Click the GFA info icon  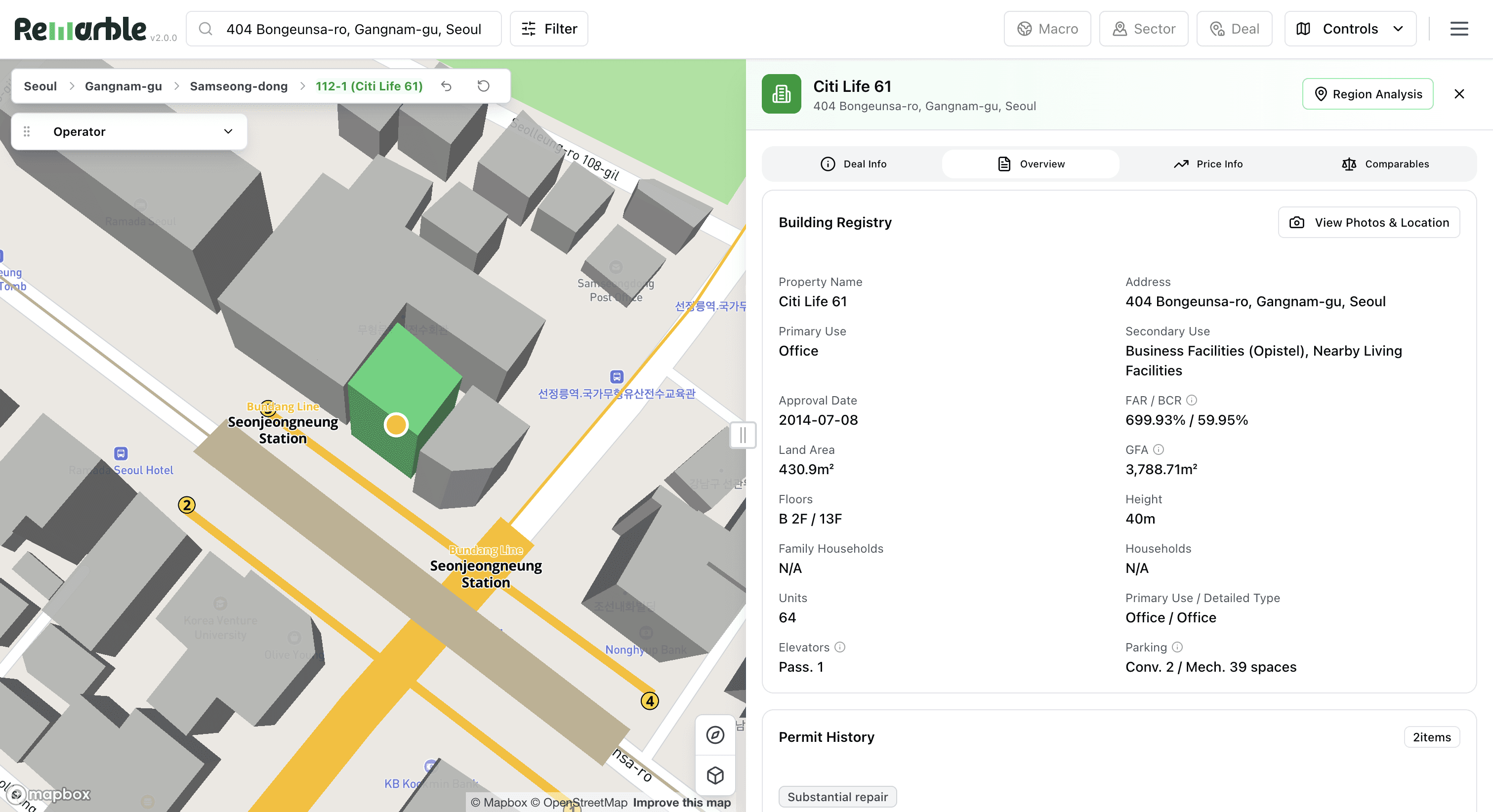(1159, 449)
